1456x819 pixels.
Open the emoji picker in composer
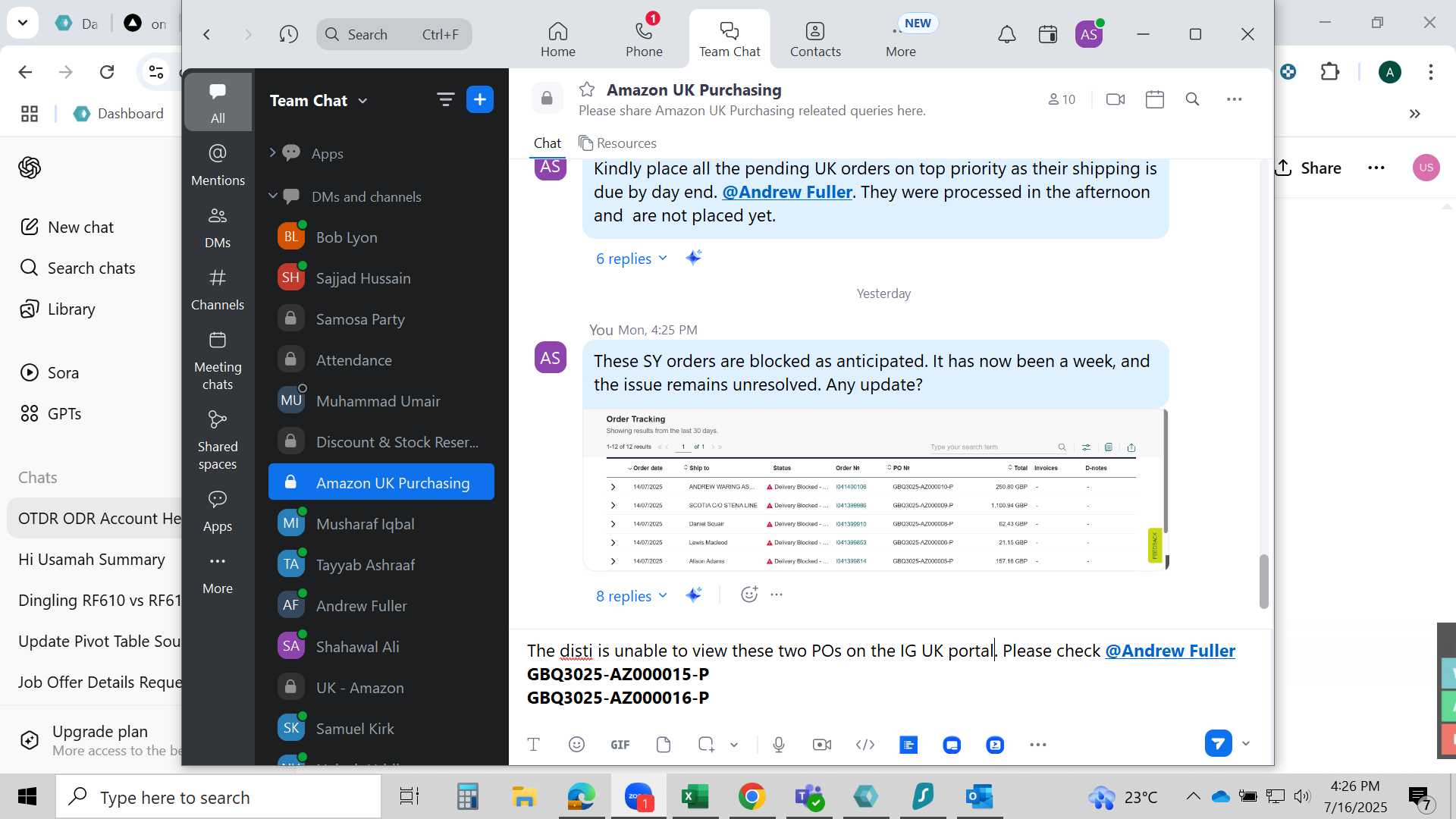click(576, 745)
